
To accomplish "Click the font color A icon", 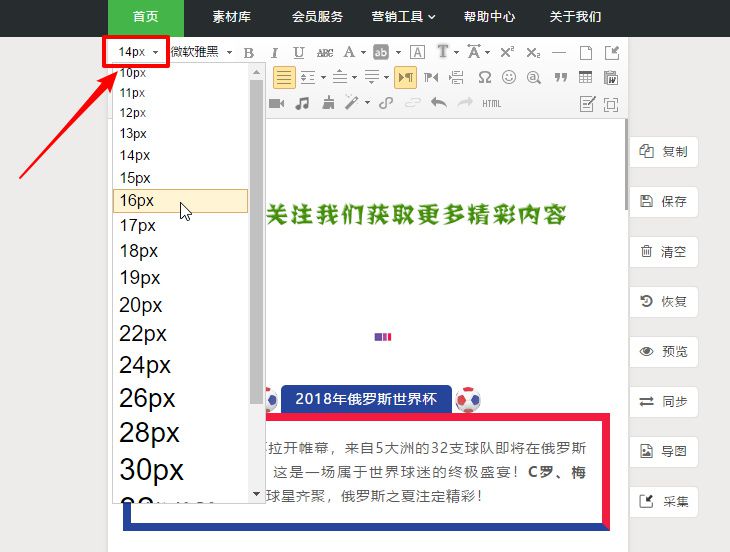I will (349, 52).
